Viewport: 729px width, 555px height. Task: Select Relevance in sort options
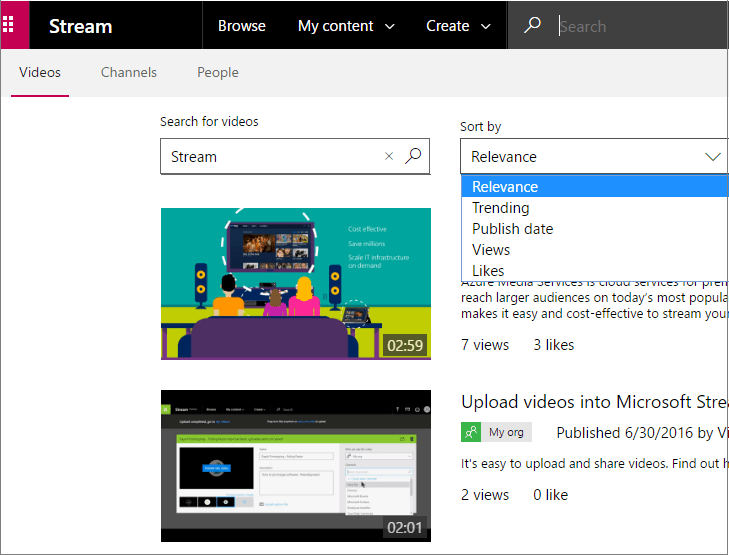tap(595, 187)
